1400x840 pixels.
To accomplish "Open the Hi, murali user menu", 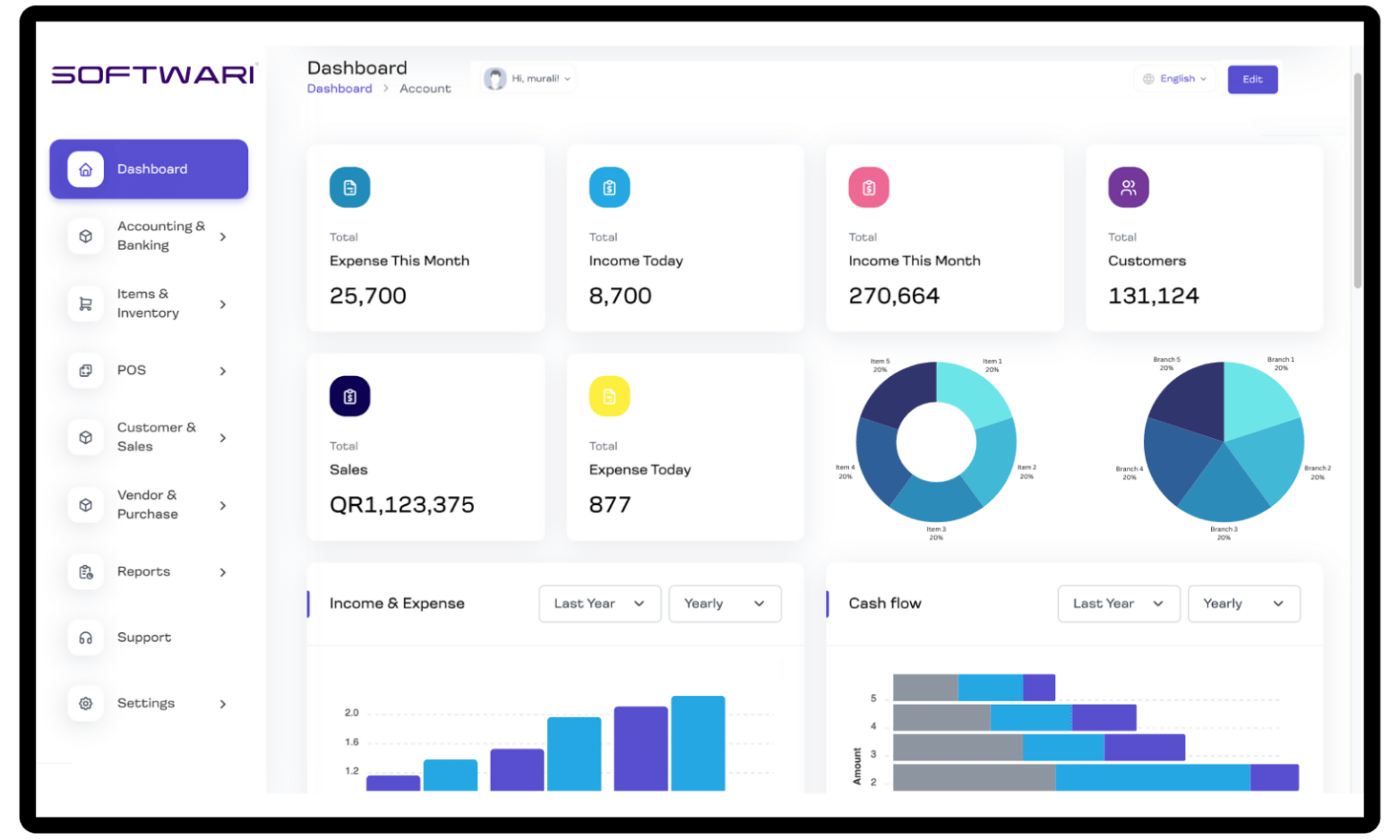I will coord(528,79).
